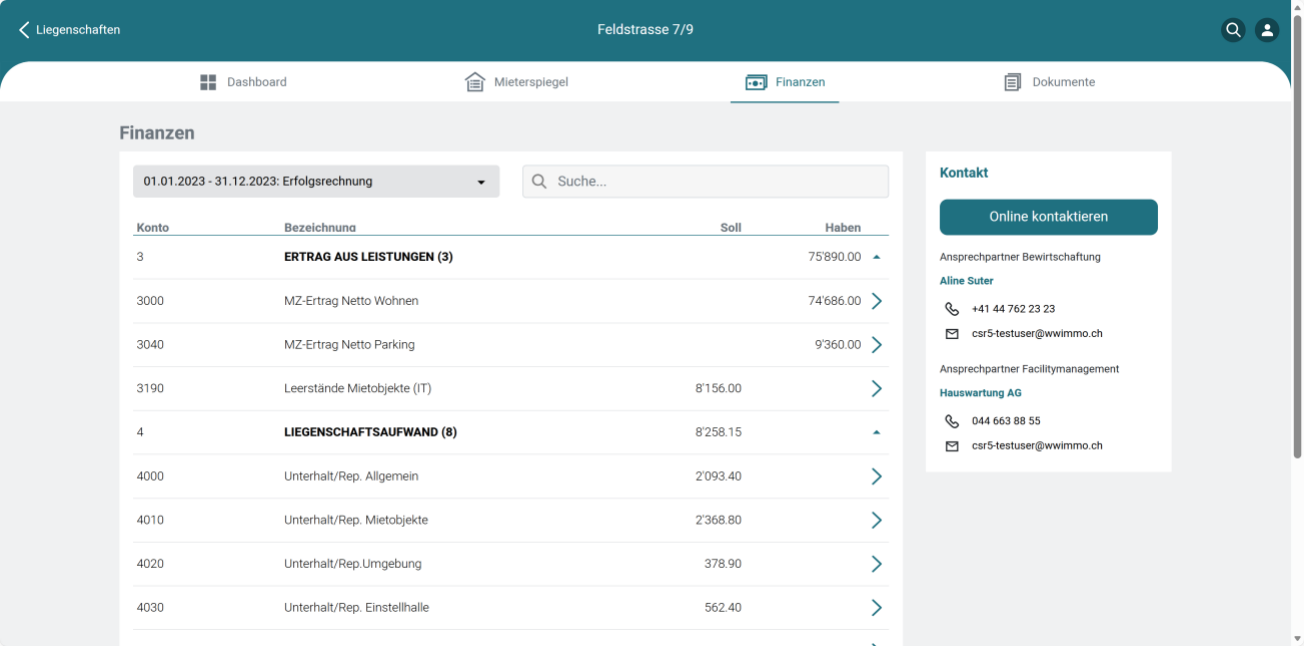Open contact Aline Suter
The image size is (1304, 646).
coord(967,281)
